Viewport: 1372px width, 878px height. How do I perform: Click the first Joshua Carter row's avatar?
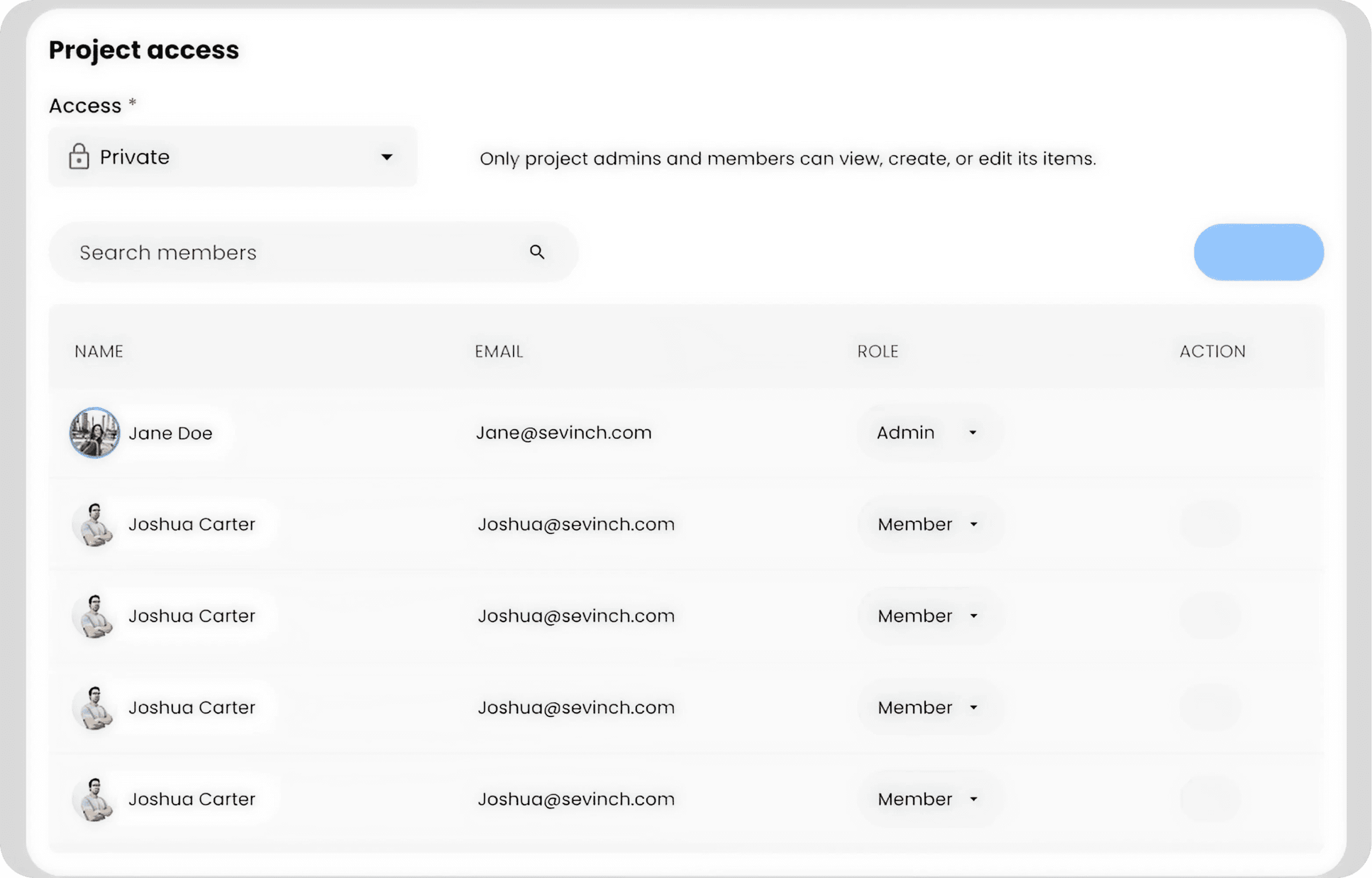point(95,524)
